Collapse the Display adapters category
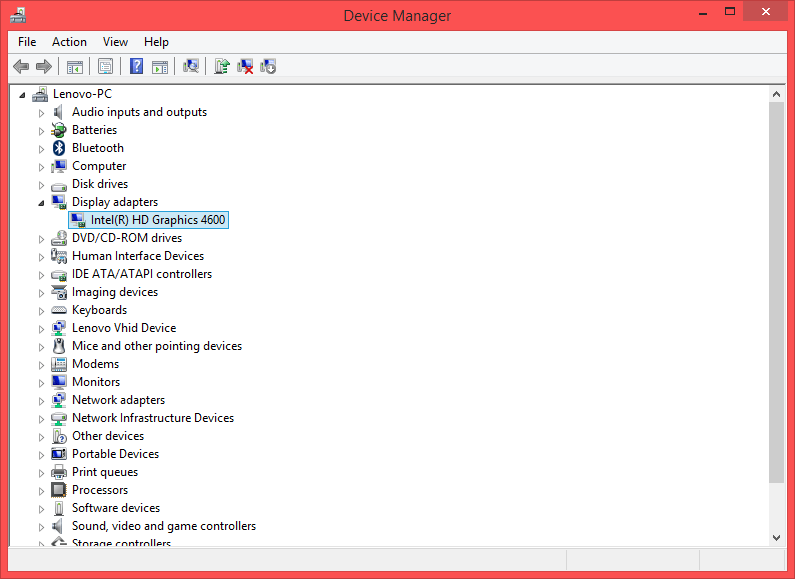Screen dimensions: 795x579 [42, 203]
